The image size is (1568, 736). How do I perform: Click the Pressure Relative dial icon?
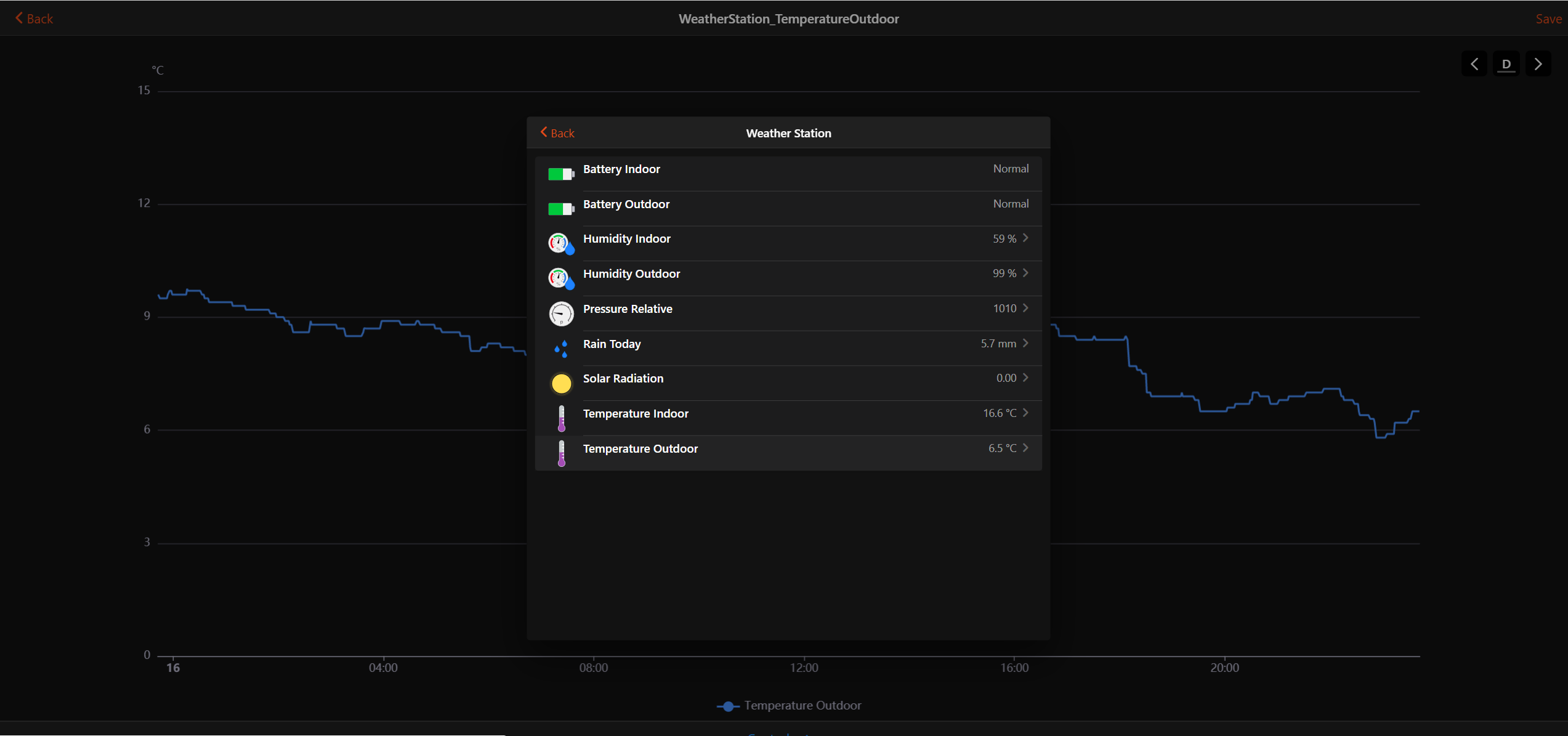coord(561,313)
